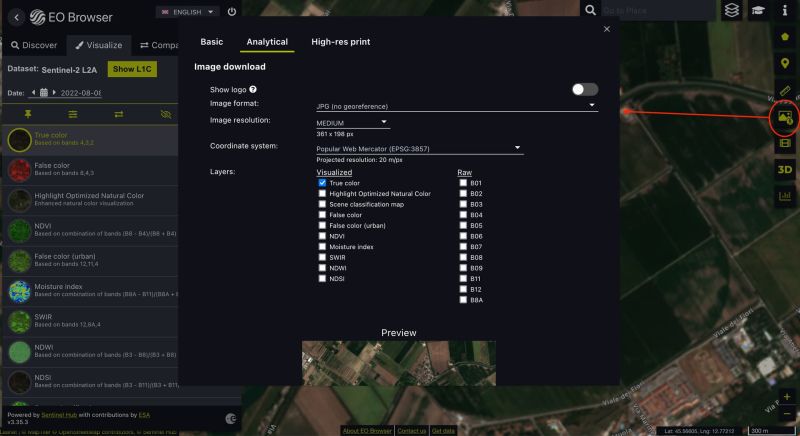Image resolution: width=800 pixels, height=436 pixels.
Task: Click the hide layer crossed-eye icon
Action: (x=165, y=114)
